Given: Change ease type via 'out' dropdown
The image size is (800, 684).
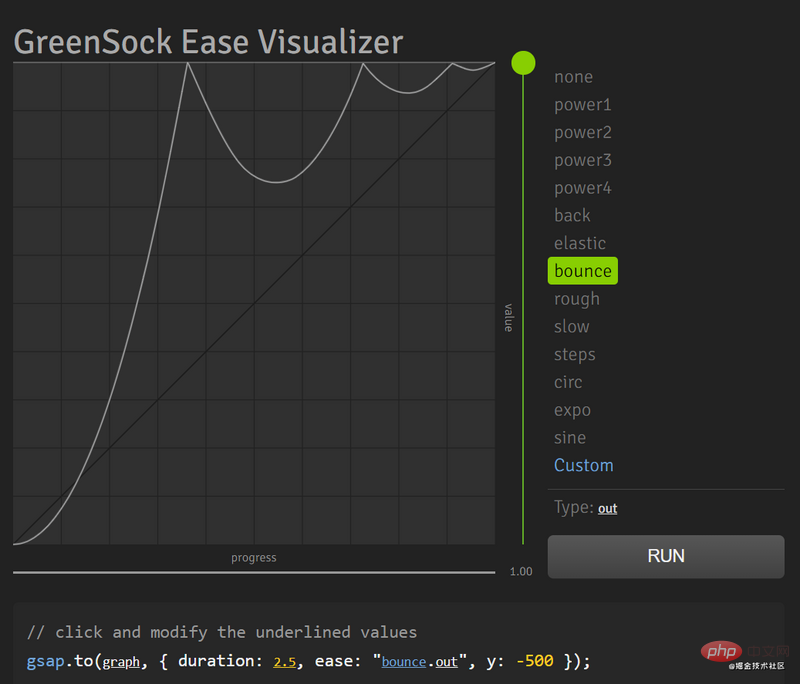Looking at the screenshot, I should pos(607,509).
